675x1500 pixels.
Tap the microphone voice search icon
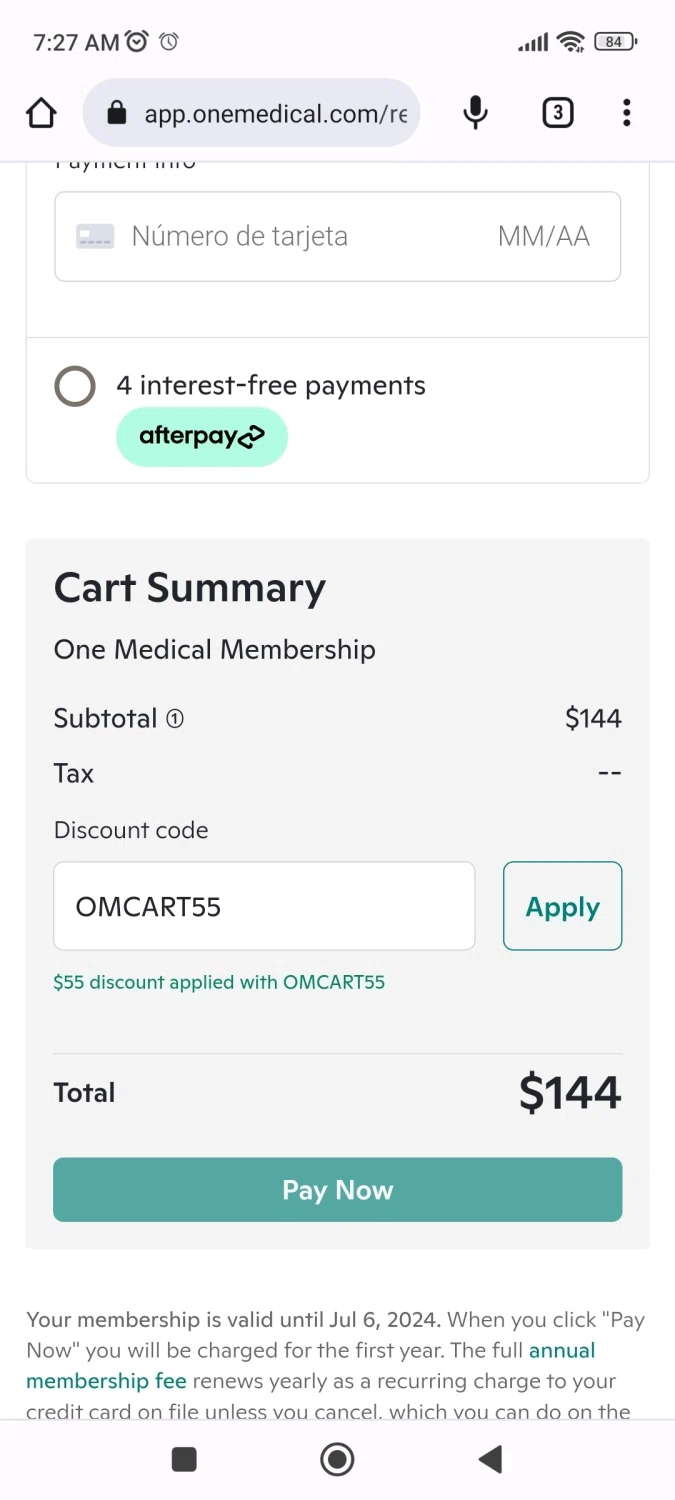pos(476,113)
